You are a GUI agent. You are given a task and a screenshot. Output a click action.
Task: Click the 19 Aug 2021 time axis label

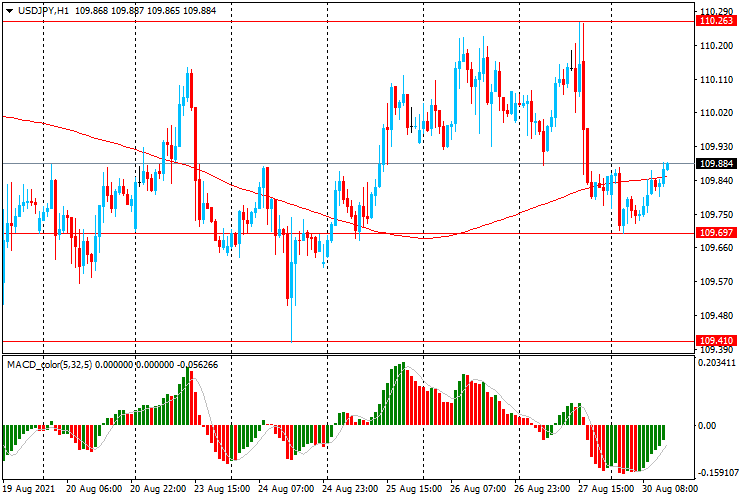tap(28, 489)
